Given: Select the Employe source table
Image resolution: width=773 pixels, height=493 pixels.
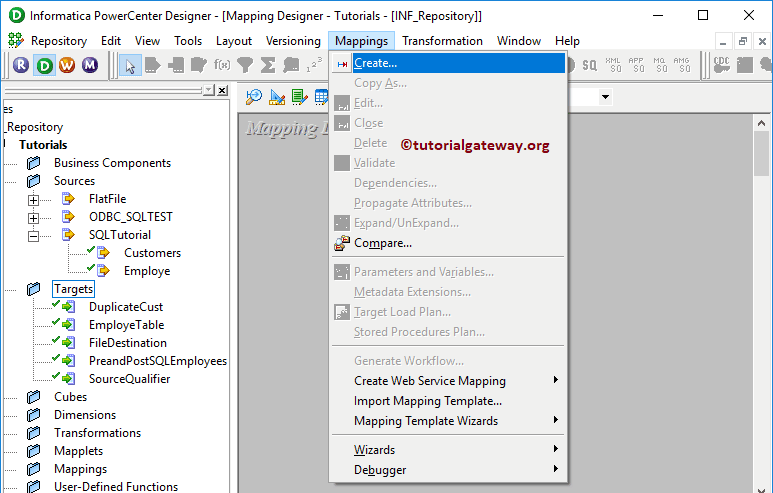Looking at the screenshot, I should pyautogui.click(x=147, y=271).
